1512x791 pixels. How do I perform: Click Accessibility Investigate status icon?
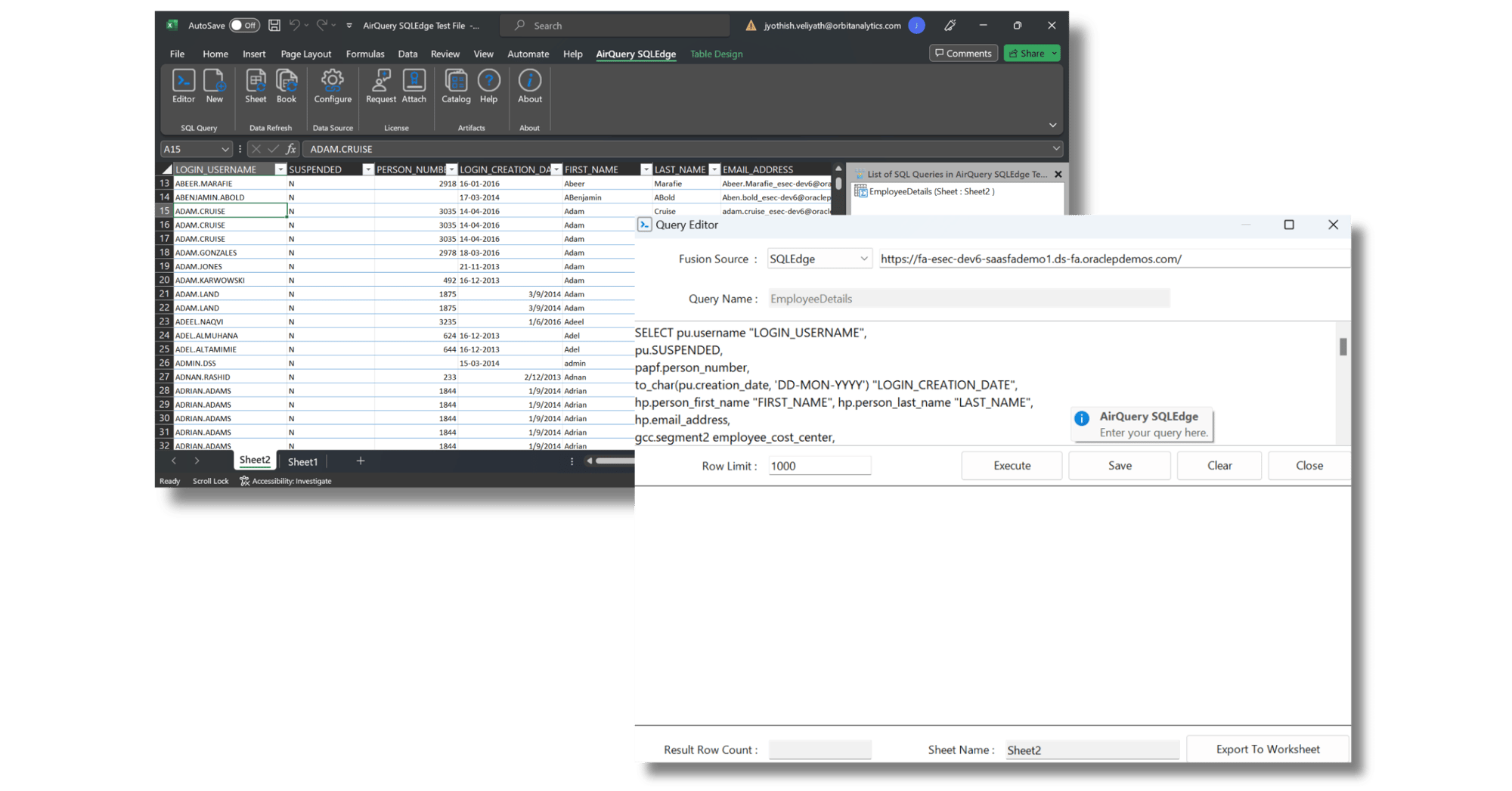[244, 481]
